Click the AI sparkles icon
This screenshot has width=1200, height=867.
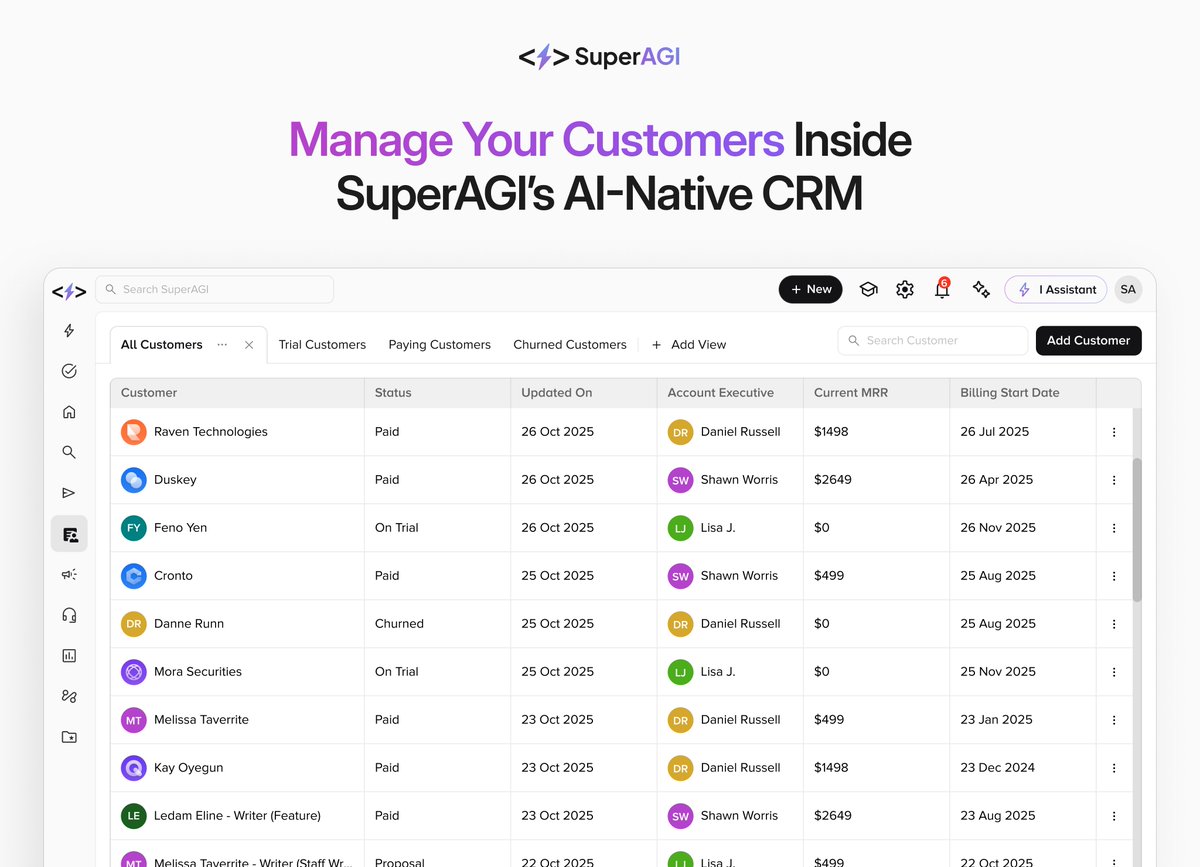tap(981, 289)
